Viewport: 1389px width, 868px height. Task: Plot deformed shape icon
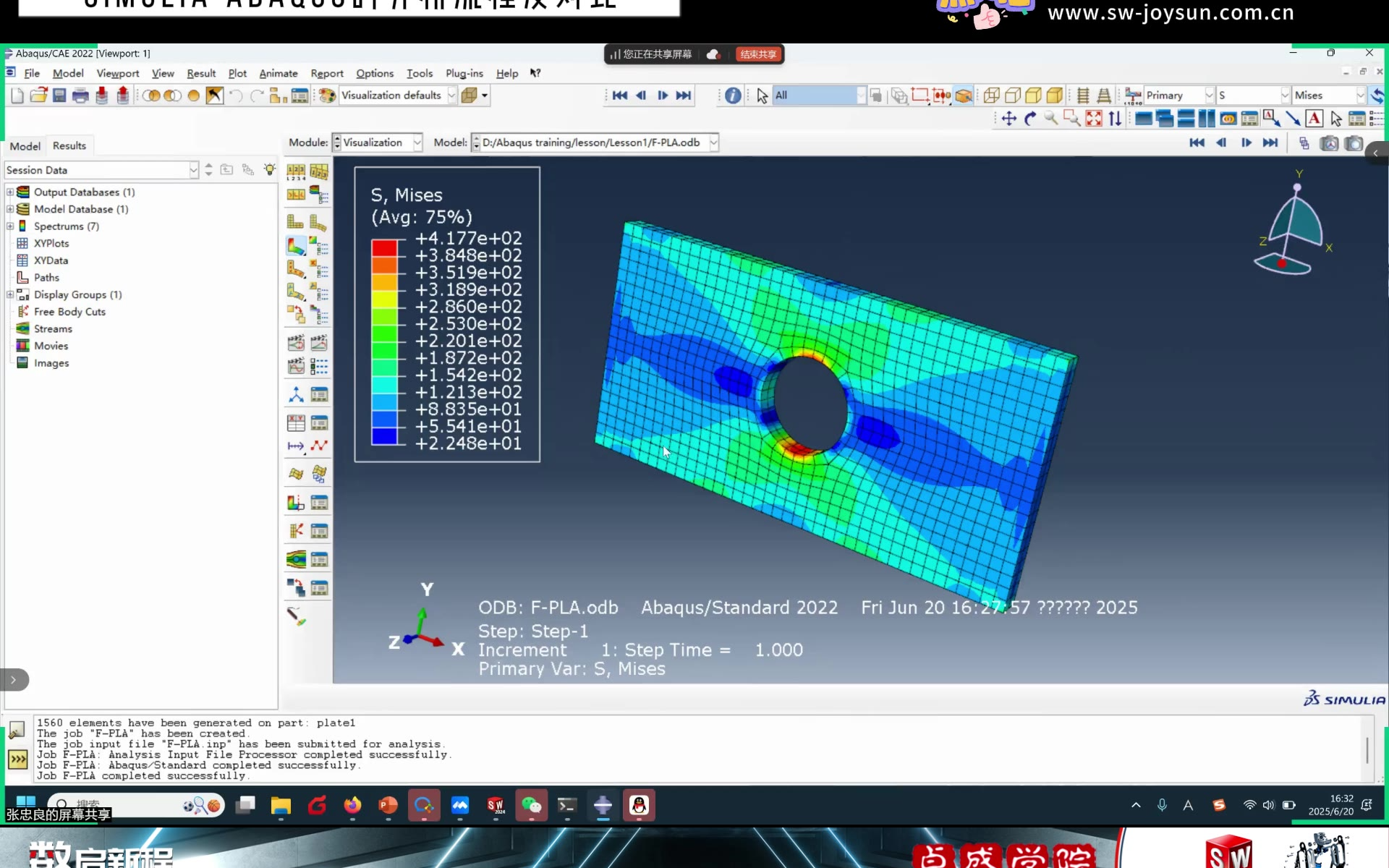[x=318, y=221]
